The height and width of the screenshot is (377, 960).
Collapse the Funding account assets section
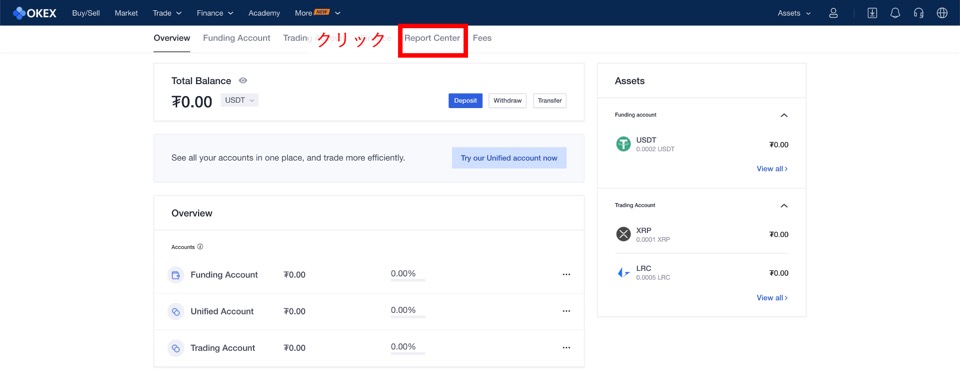coord(784,115)
